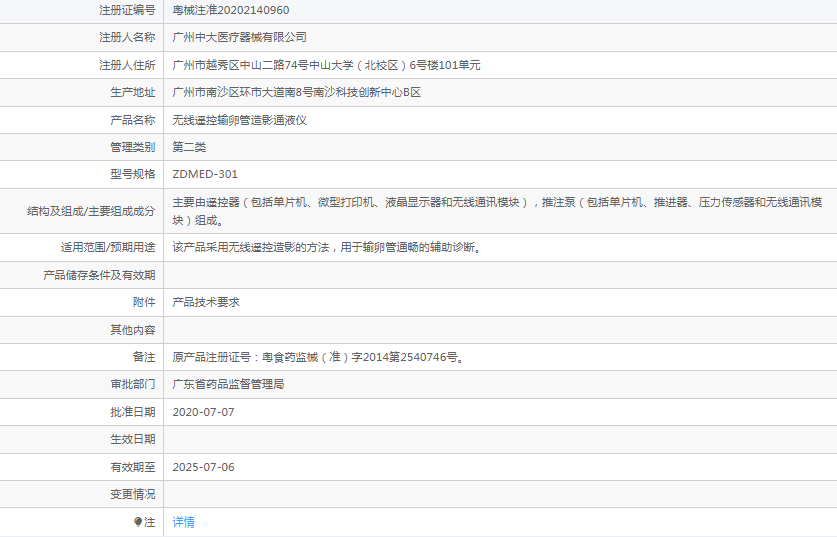Click the 备注 row label

point(144,357)
